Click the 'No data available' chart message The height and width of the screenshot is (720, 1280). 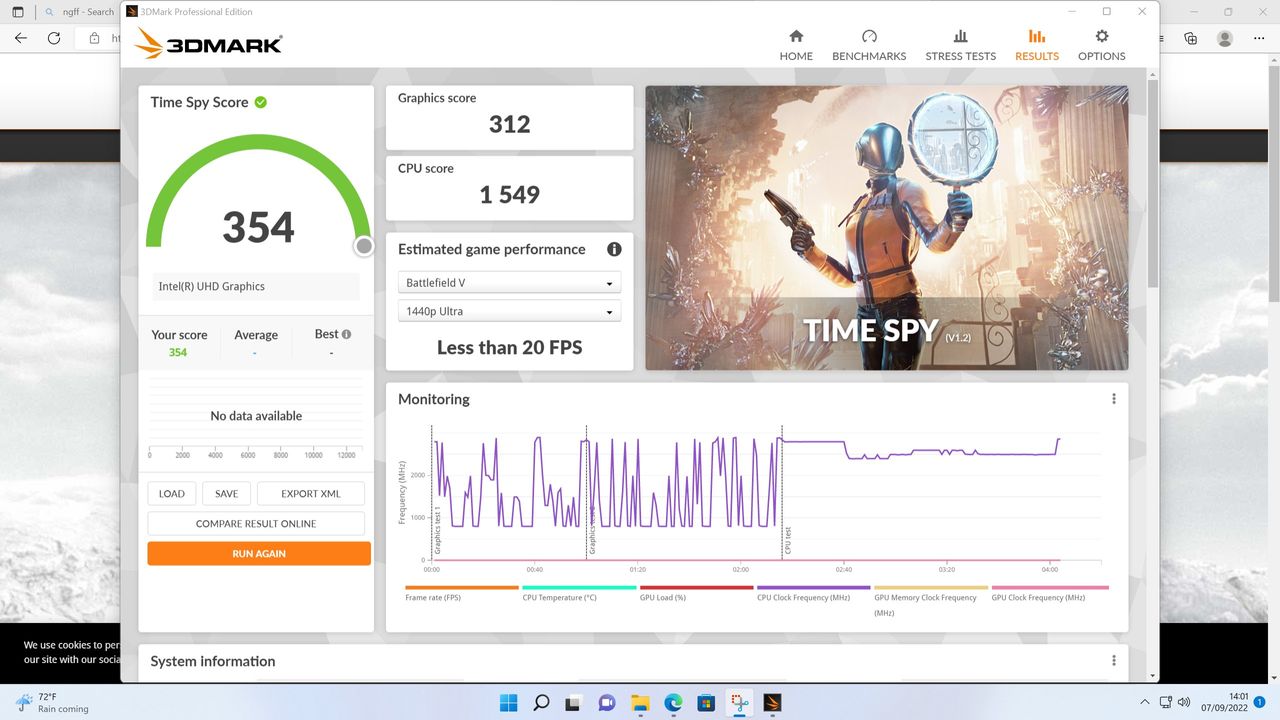point(256,416)
